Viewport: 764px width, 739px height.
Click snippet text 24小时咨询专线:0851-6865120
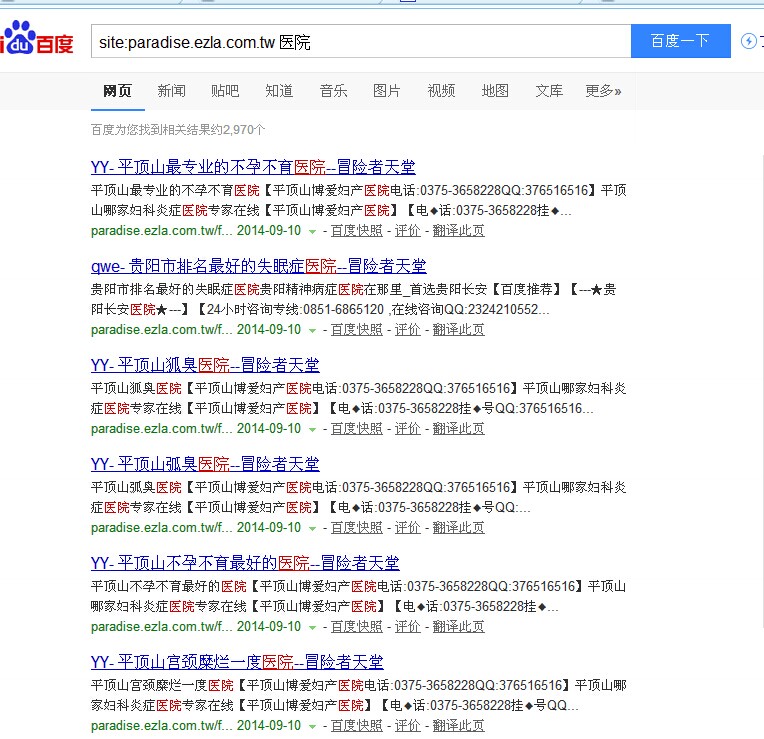[295, 310]
